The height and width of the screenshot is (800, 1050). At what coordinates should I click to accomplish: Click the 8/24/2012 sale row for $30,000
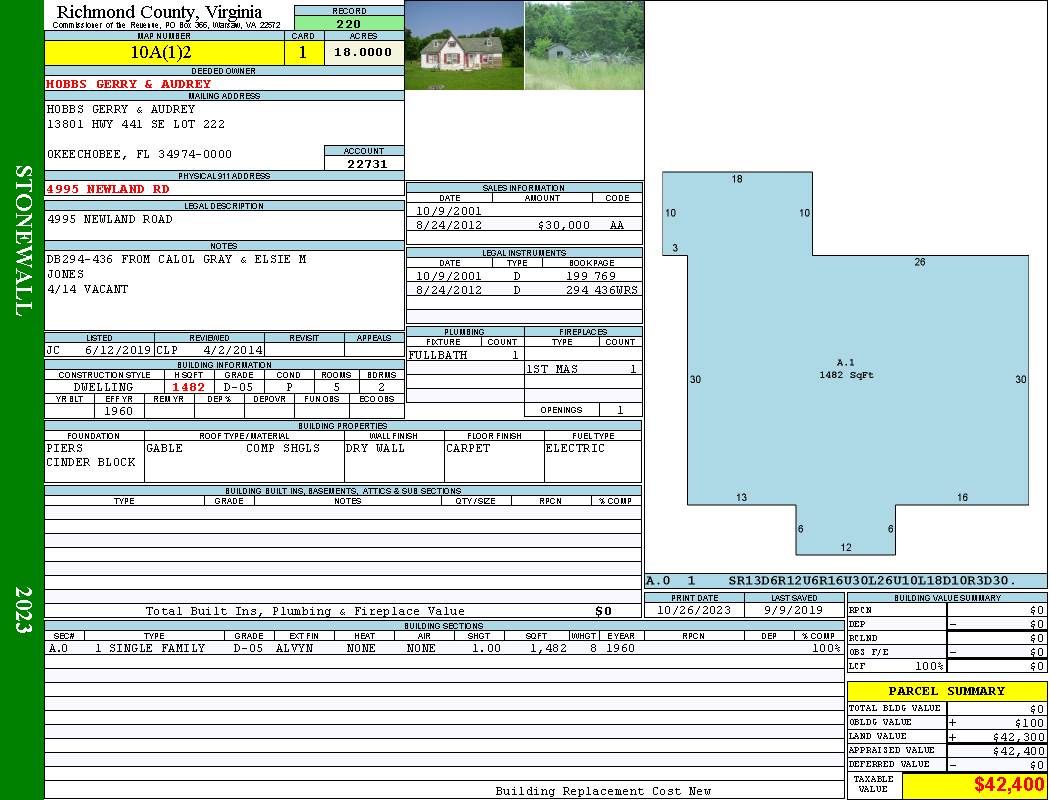click(x=524, y=225)
